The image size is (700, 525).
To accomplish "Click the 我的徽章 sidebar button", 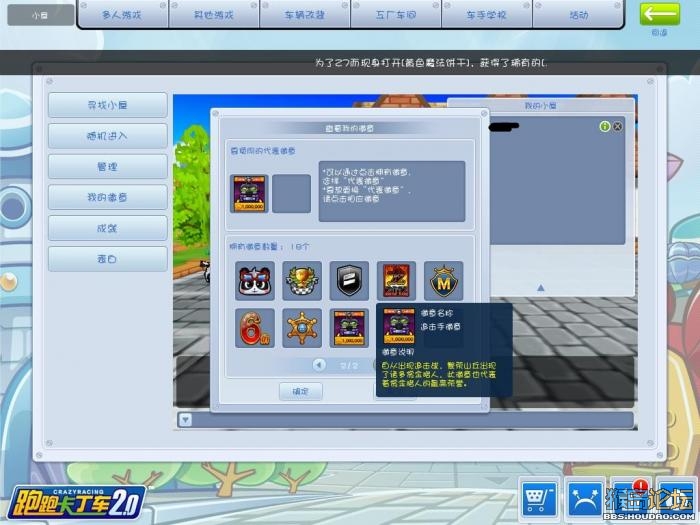I will pyautogui.click(x=108, y=197).
